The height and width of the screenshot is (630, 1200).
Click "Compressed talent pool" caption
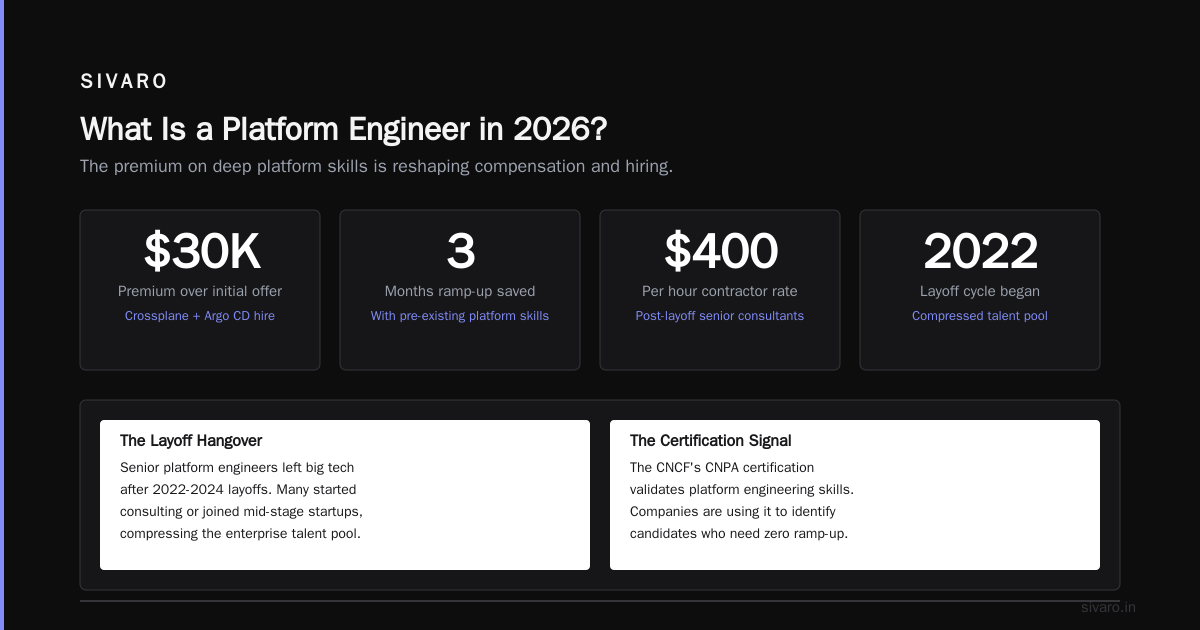[x=980, y=316]
